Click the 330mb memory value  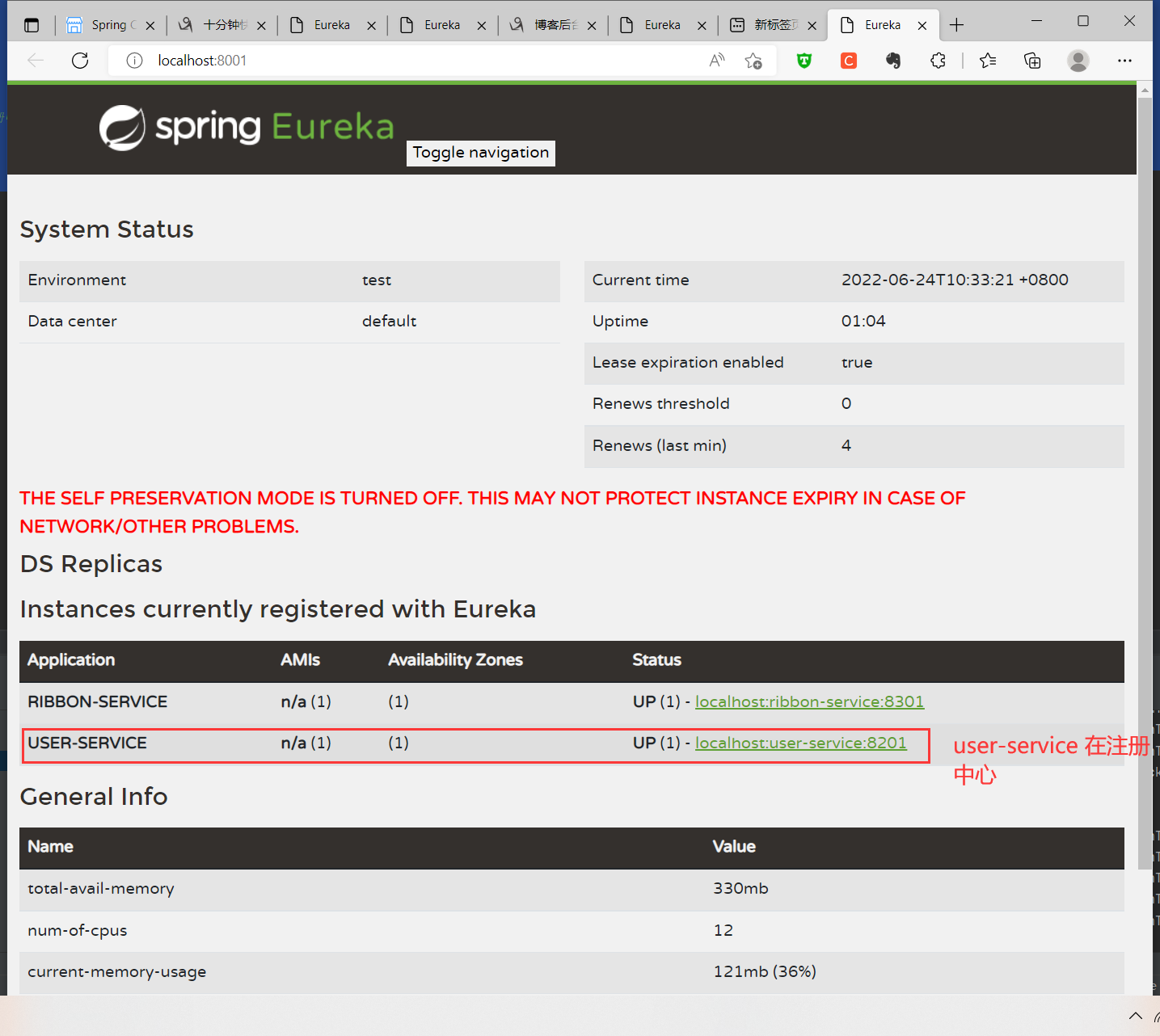pos(740,889)
